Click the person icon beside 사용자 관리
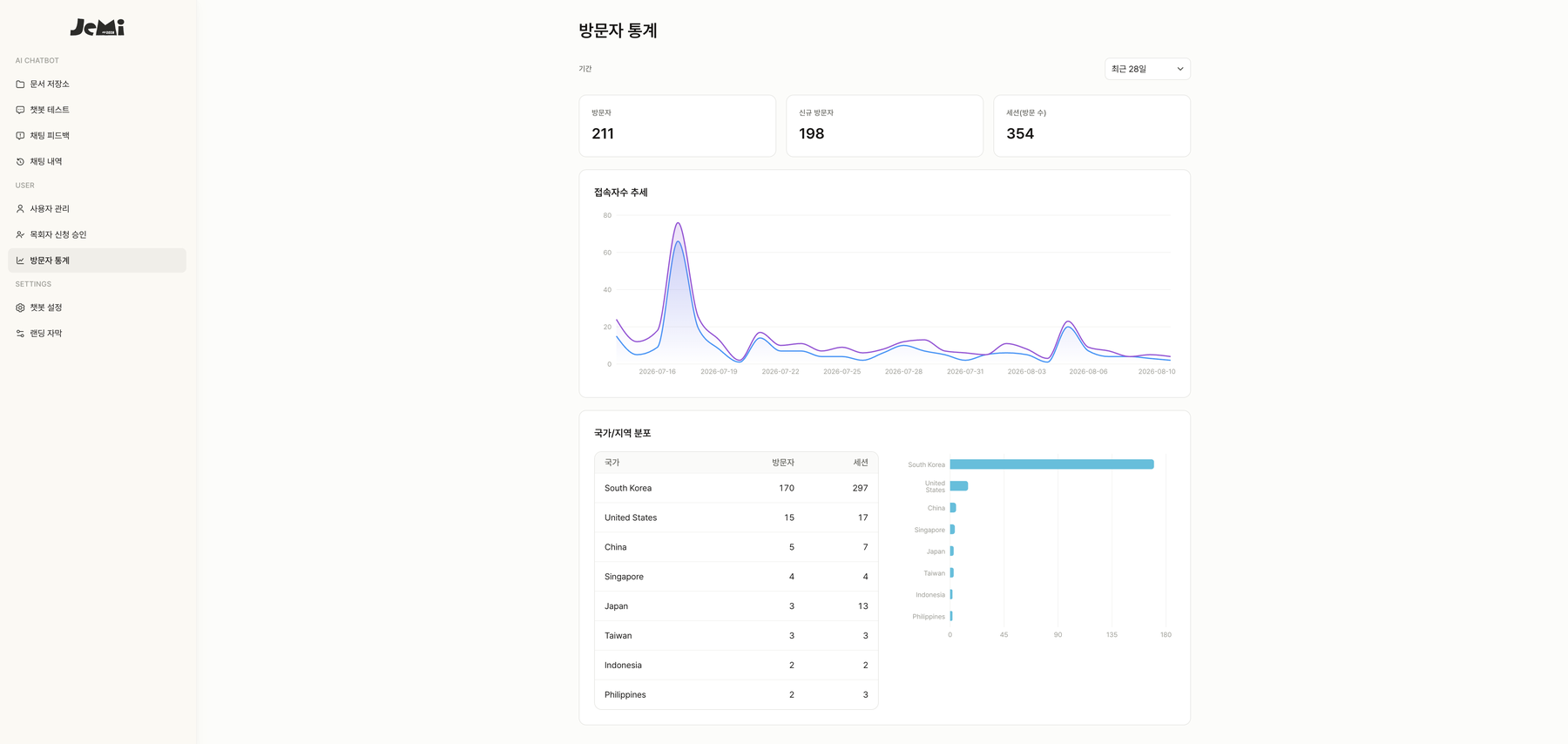1568x744 pixels. tap(20, 209)
